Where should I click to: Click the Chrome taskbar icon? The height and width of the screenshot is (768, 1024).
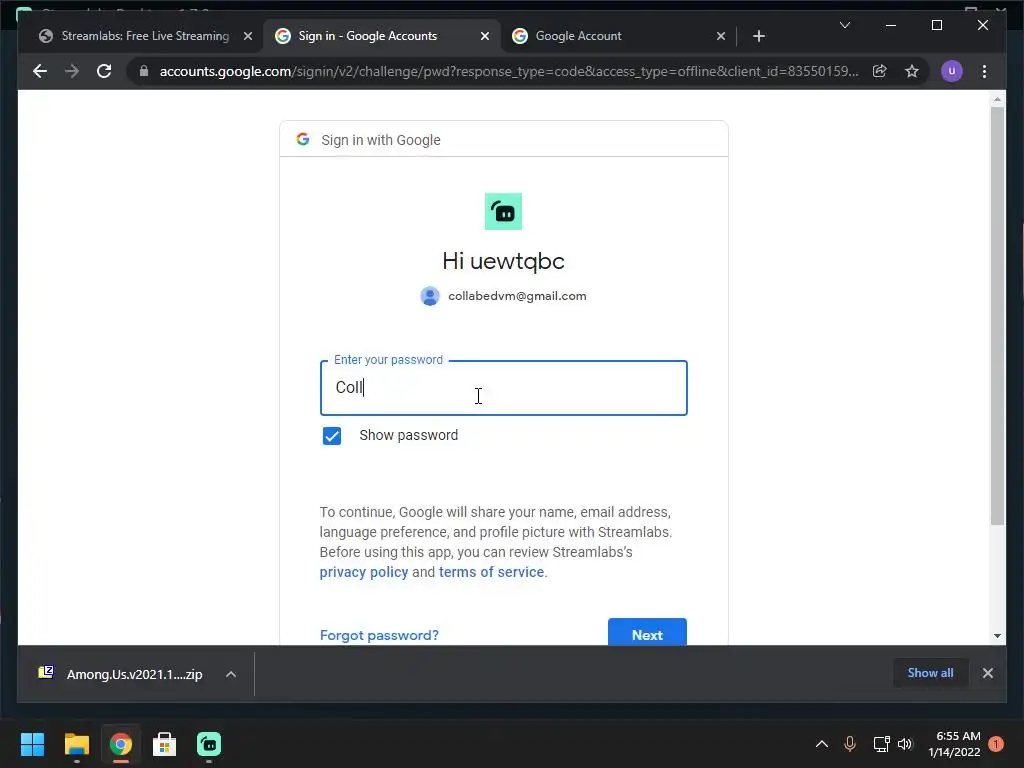point(120,744)
